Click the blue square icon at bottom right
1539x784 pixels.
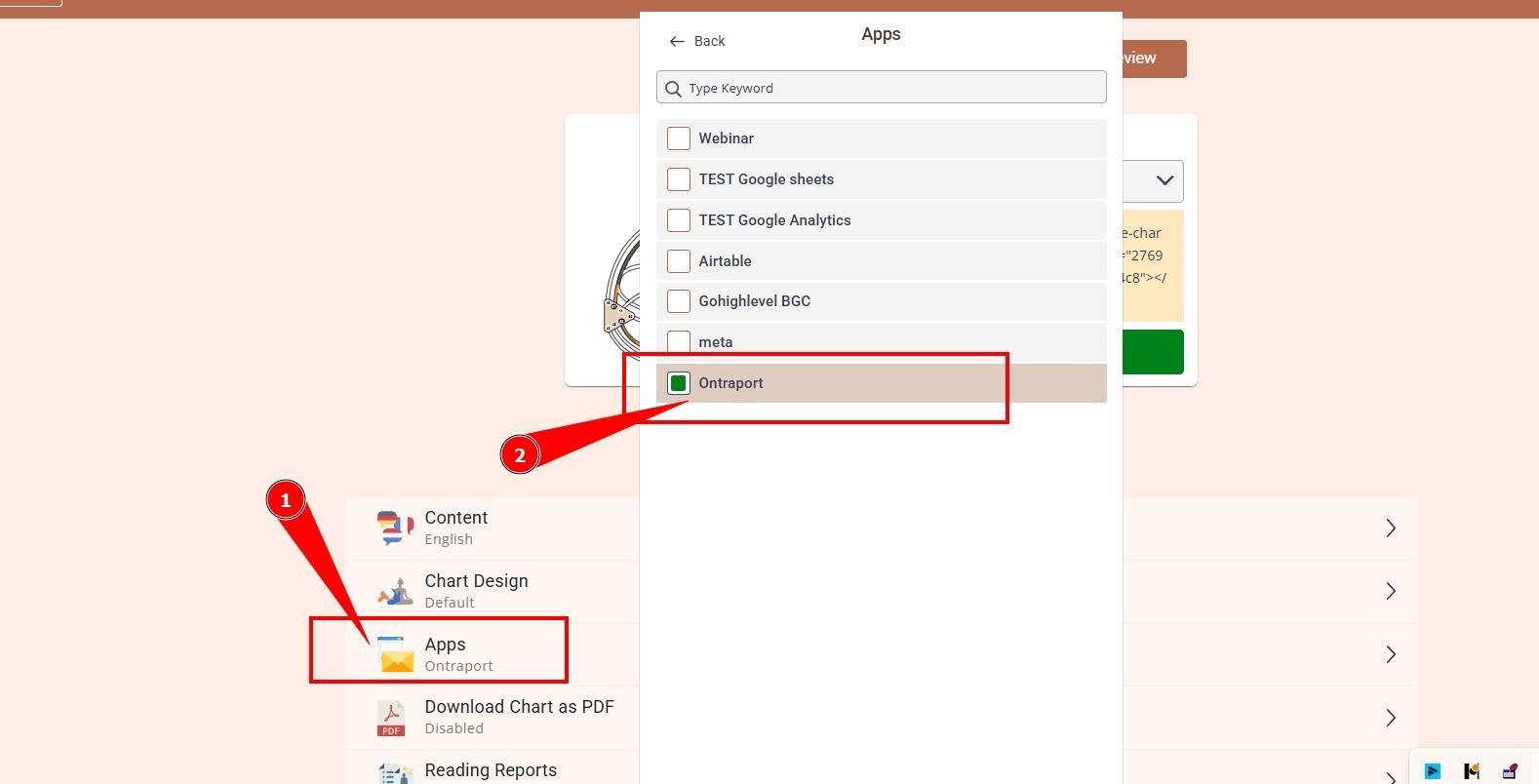[1433, 771]
